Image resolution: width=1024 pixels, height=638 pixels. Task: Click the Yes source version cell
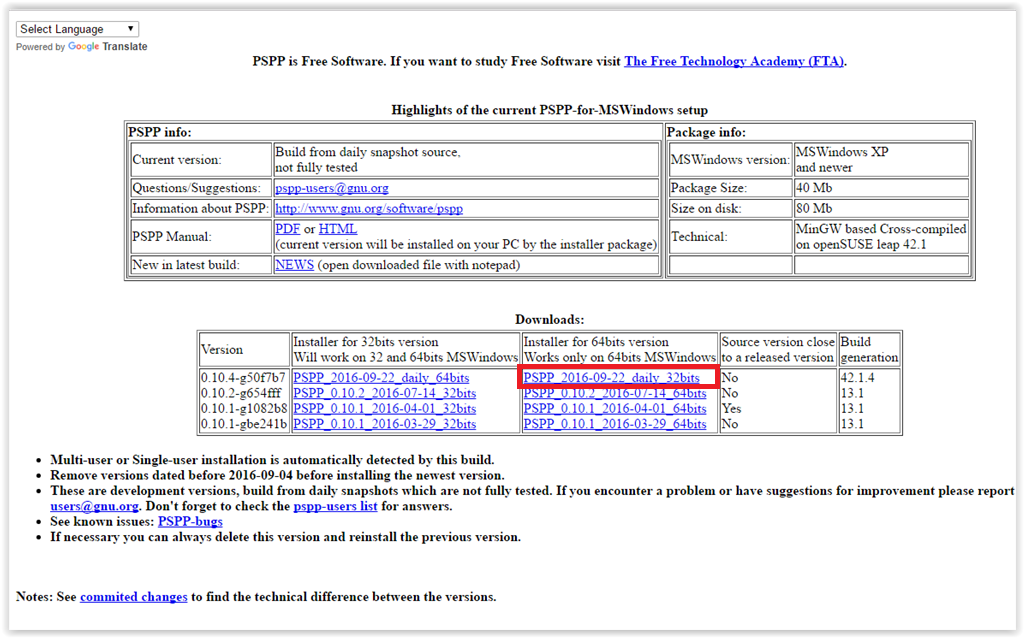point(731,409)
